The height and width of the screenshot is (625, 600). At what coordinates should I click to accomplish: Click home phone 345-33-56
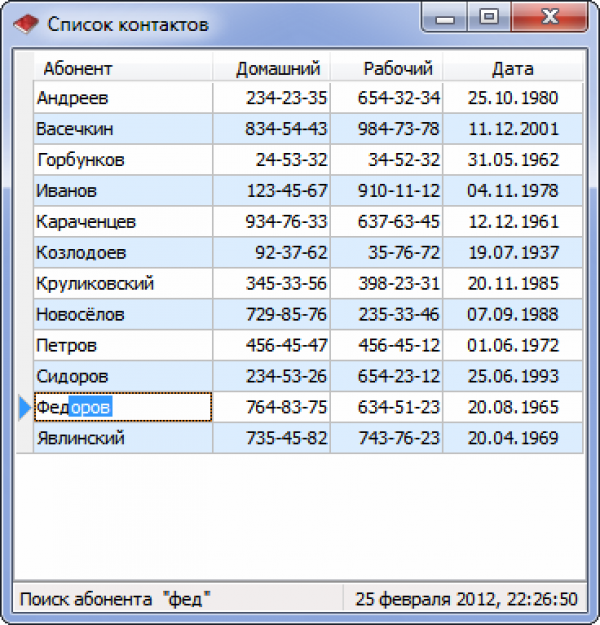point(271,283)
